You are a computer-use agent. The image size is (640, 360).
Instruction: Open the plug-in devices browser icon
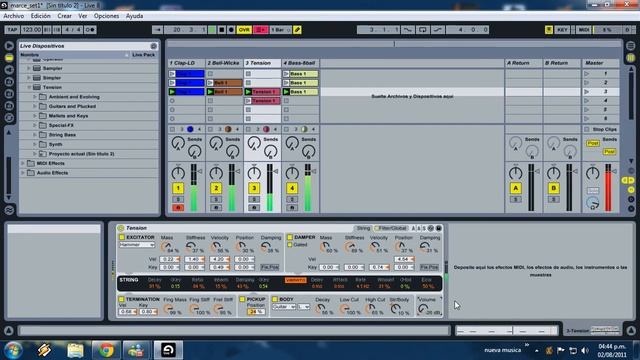9,70
